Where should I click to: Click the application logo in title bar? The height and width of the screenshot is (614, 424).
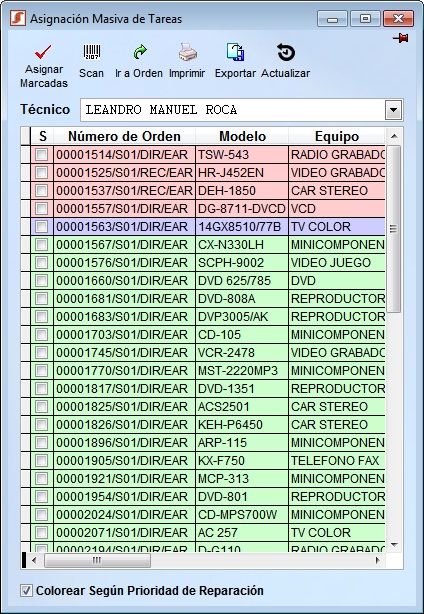coord(18,18)
